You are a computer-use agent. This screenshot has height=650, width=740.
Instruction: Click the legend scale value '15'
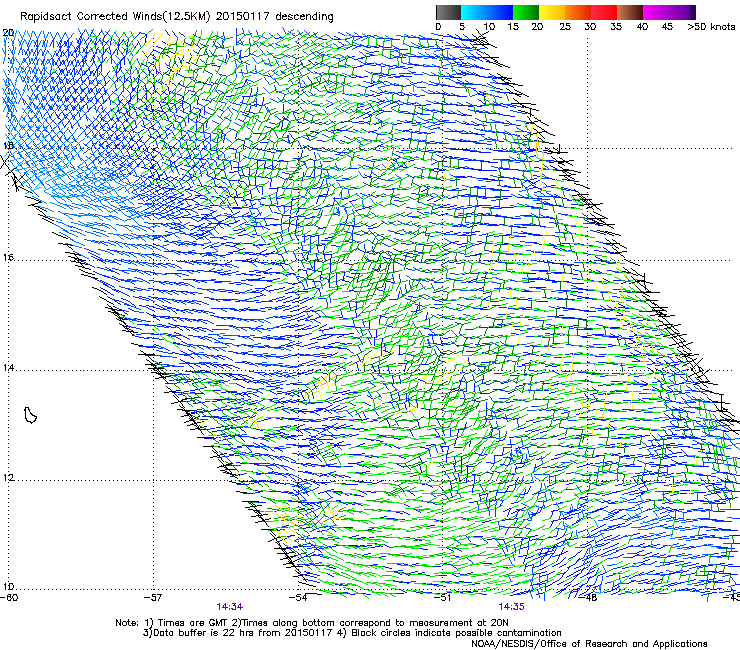click(513, 27)
